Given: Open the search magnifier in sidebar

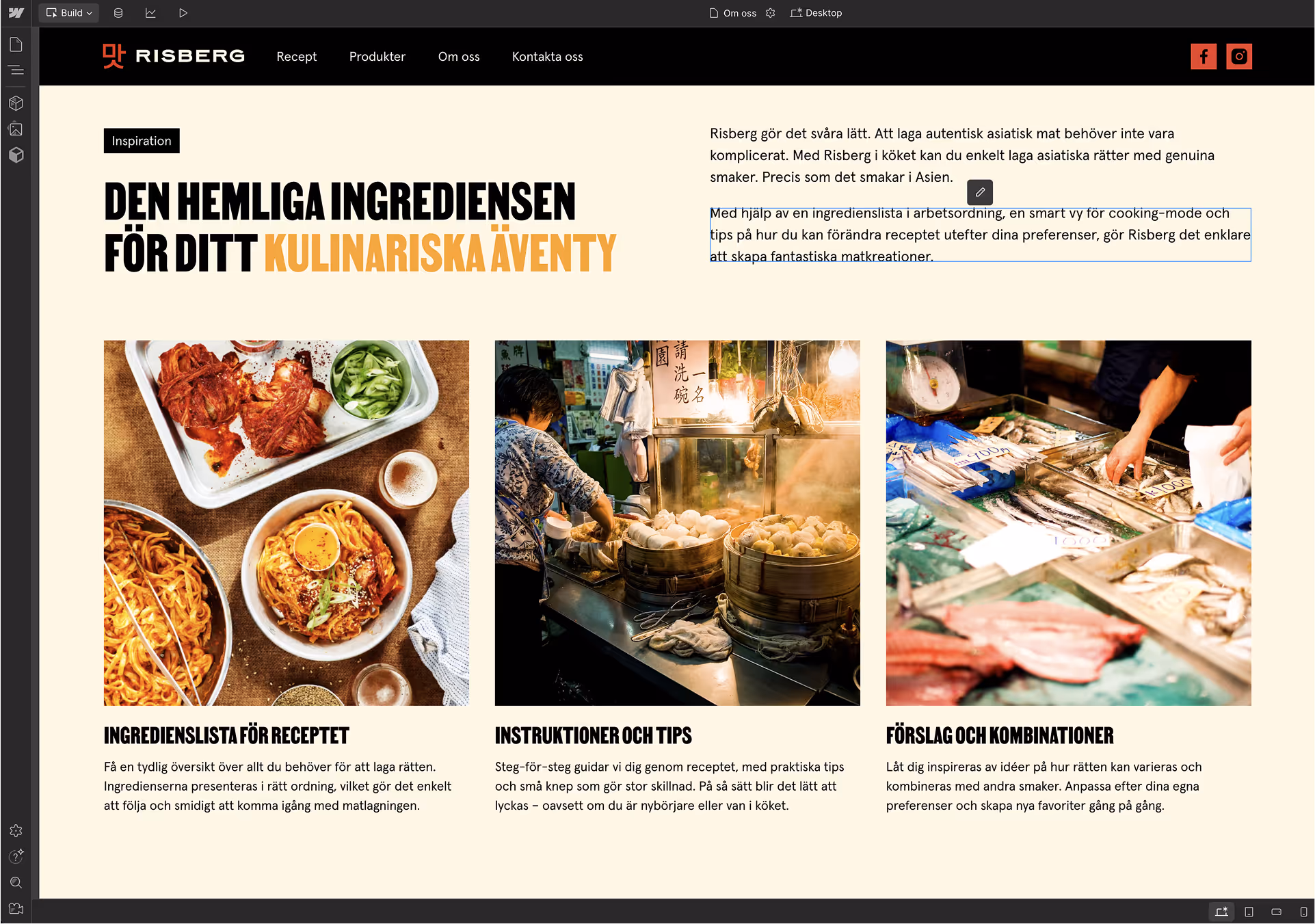Looking at the screenshot, I should click(x=16, y=882).
